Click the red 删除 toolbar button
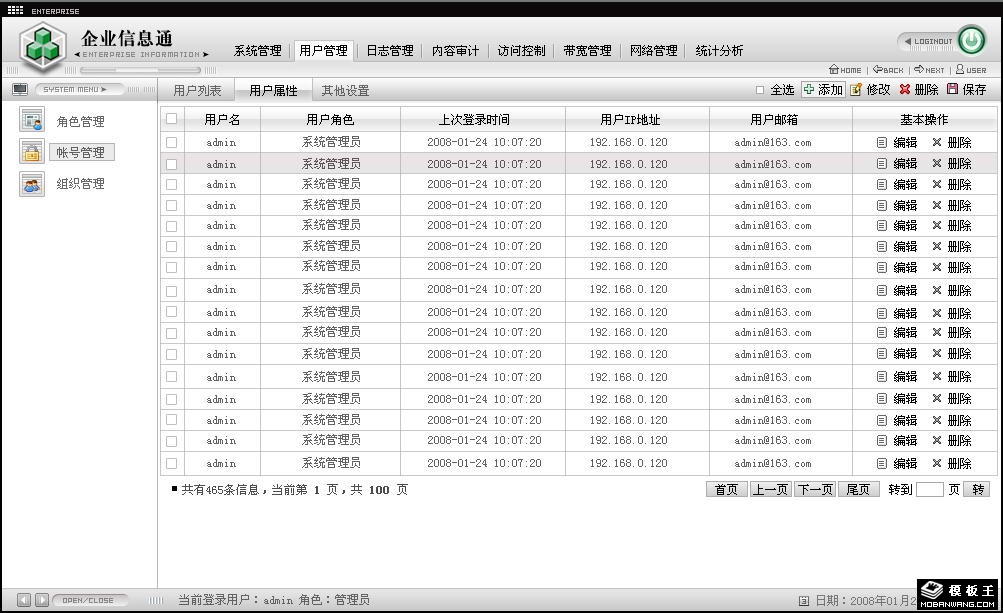Viewport: 1003px width, 613px height. 919,90
